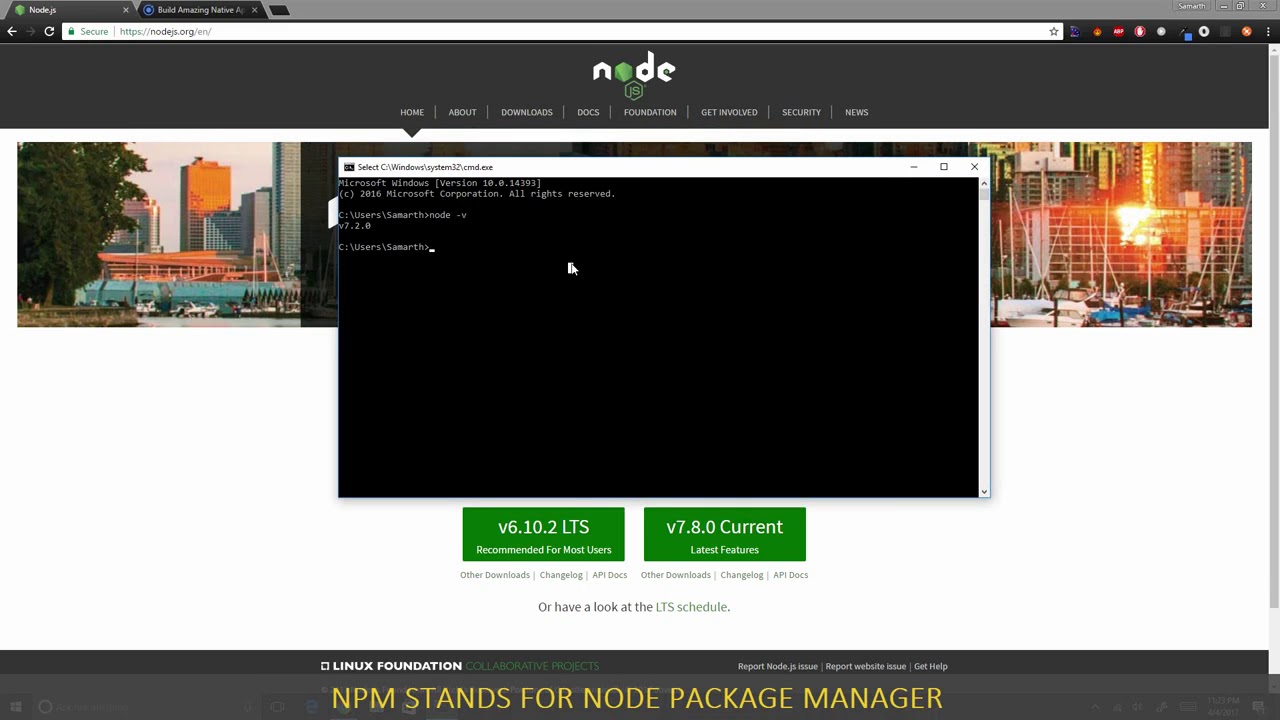This screenshot has height=720, width=1280.
Task: Open the HOME nav item
Action: pyautogui.click(x=412, y=112)
